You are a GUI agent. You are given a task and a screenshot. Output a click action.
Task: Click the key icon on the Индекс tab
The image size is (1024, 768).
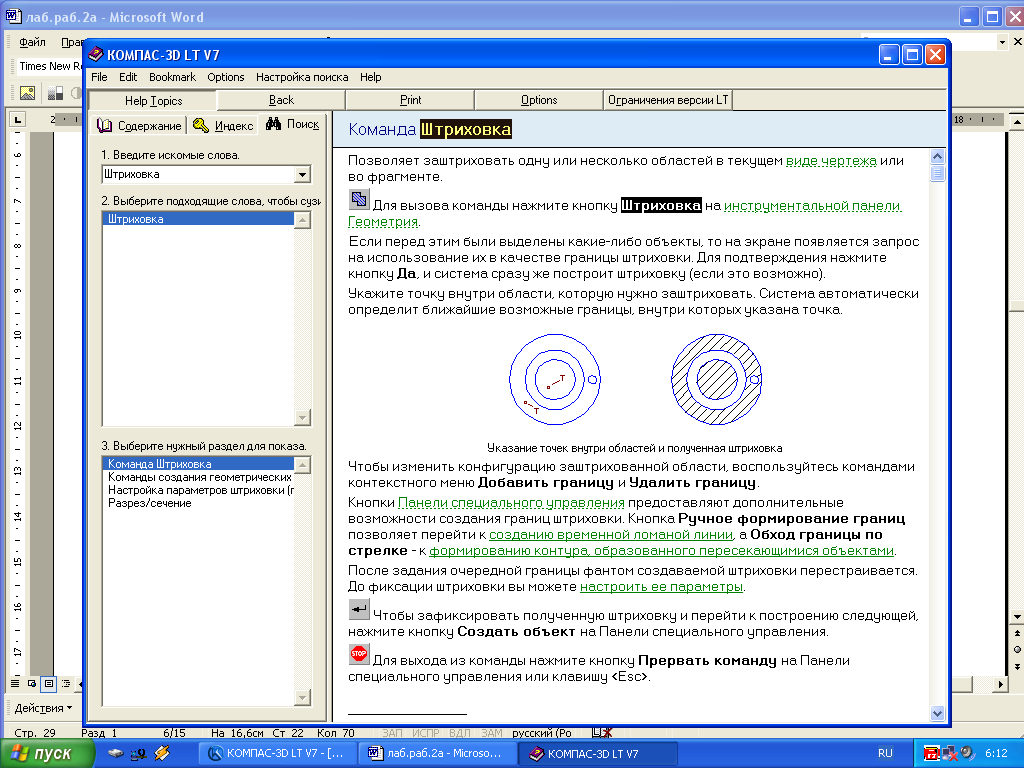(201, 125)
